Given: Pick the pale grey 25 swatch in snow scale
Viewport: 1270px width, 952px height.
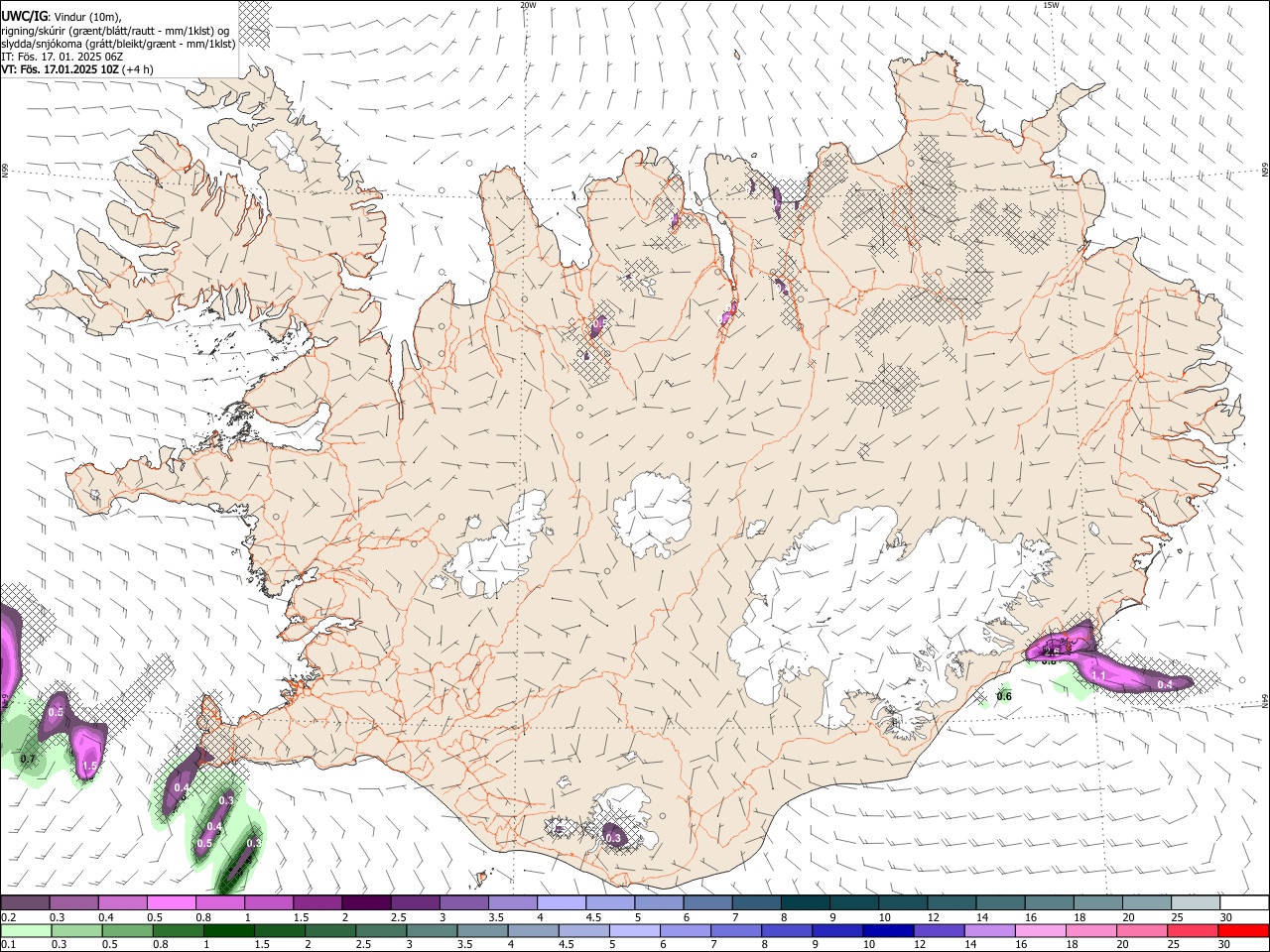Looking at the screenshot, I should [1196, 902].
